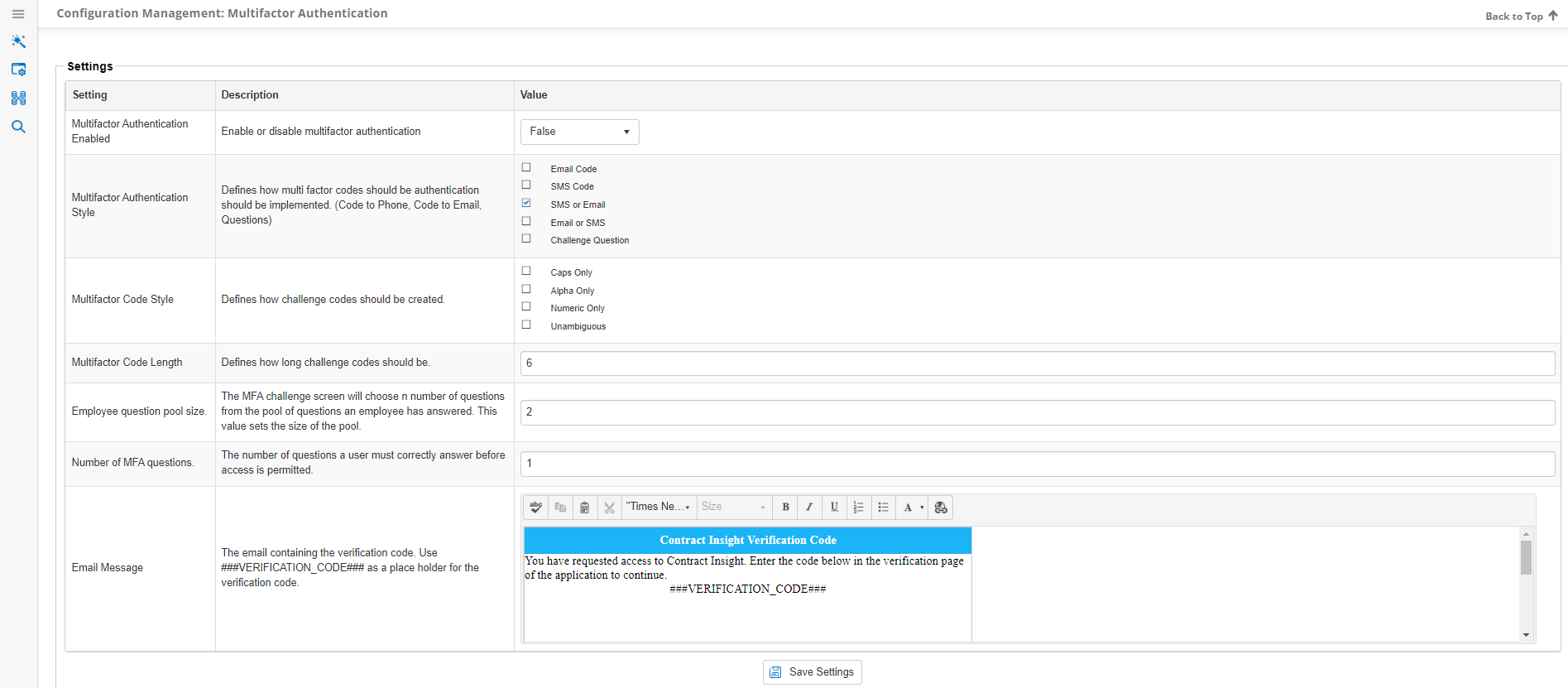Click the Contract Insight Verification Code heading
The width and height of the screenshot is (1568, 688).
pos(748,540)
